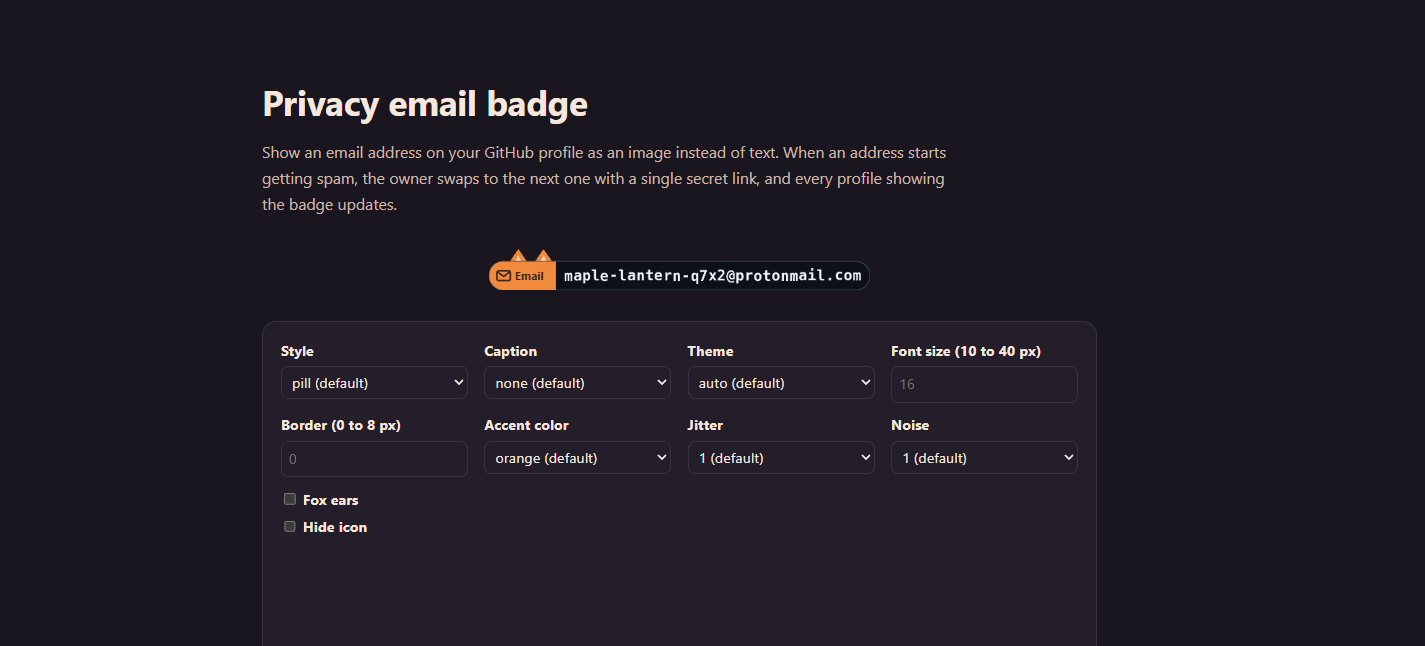Enable the Fox ears checkbox
The height and width of the screenshot is (646, 1425).
pos(290,499)
